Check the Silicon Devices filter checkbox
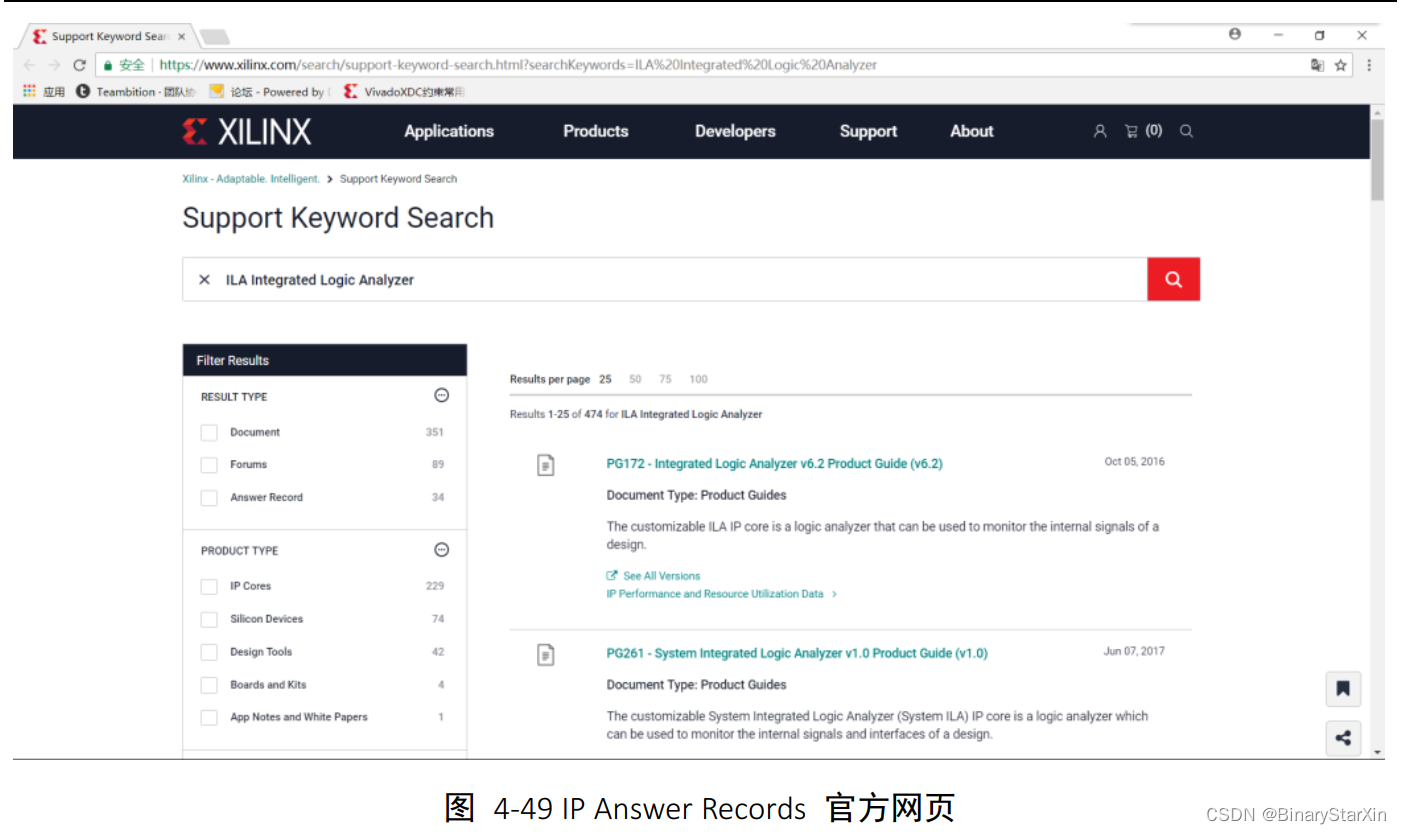This screenshot has height=834, width=1401. 209,620
